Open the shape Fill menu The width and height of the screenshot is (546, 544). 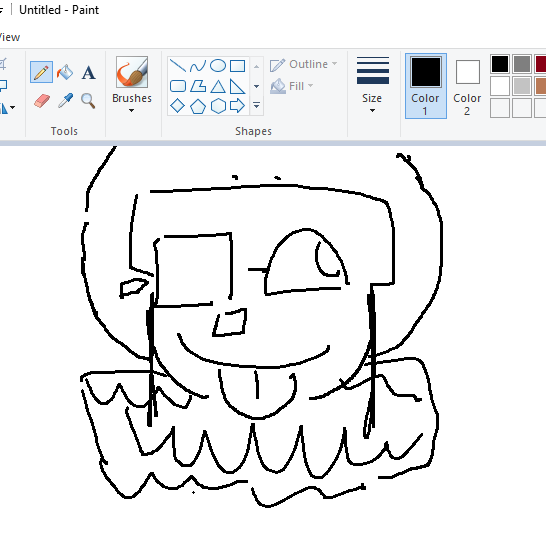tap(292, 86)
